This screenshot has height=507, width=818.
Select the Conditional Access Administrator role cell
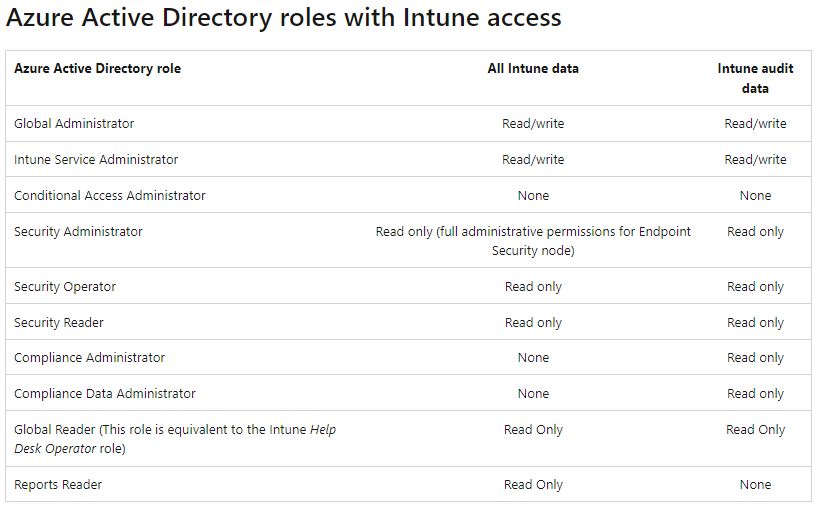110,196
